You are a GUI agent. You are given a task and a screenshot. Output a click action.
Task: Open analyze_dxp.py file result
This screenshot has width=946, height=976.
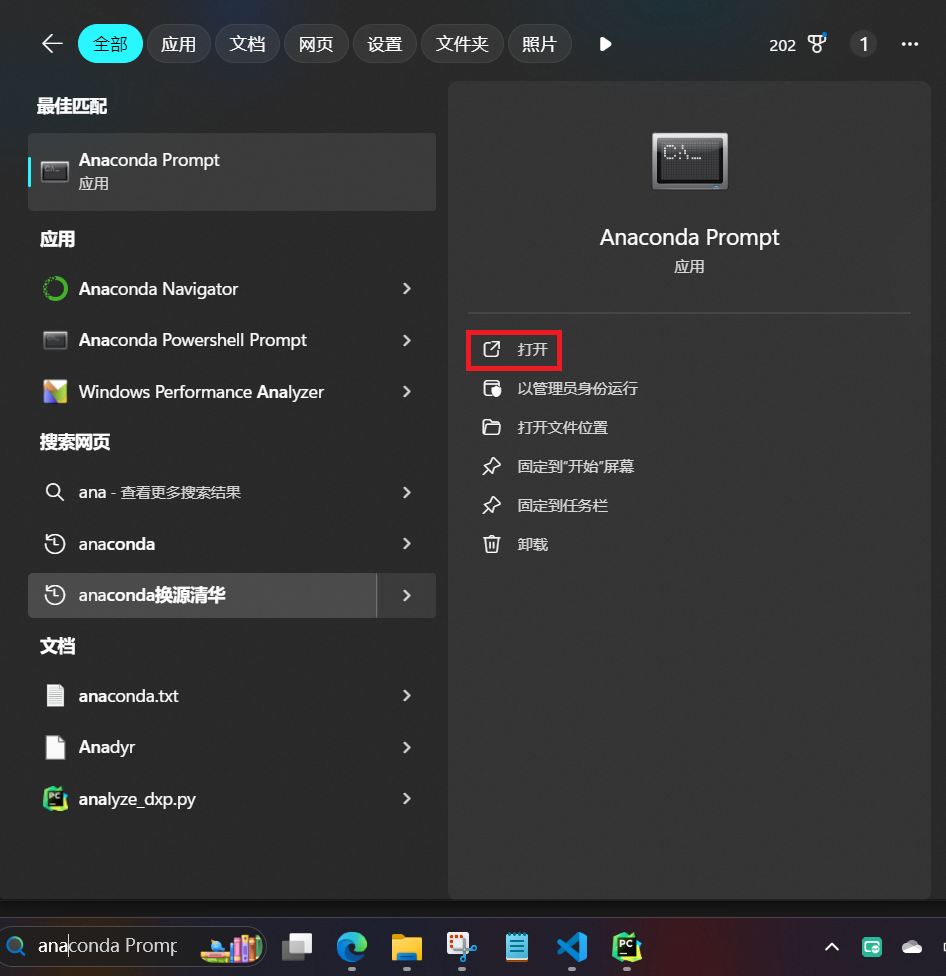pyautogui.click(x=202, y=799)
